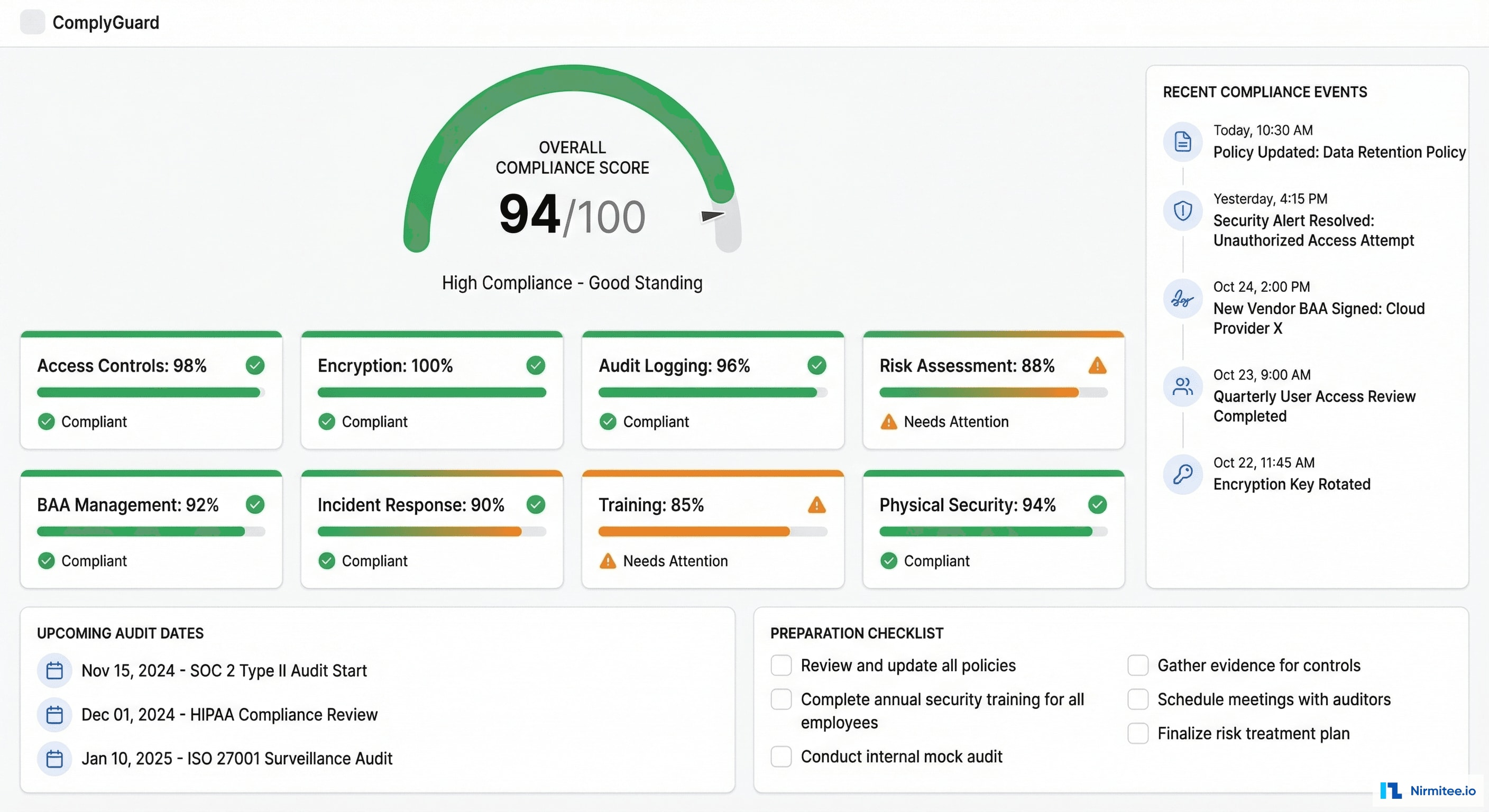The image size is (1489, 812).
Task: Click the Training progress bar
Action: (713, 531)
